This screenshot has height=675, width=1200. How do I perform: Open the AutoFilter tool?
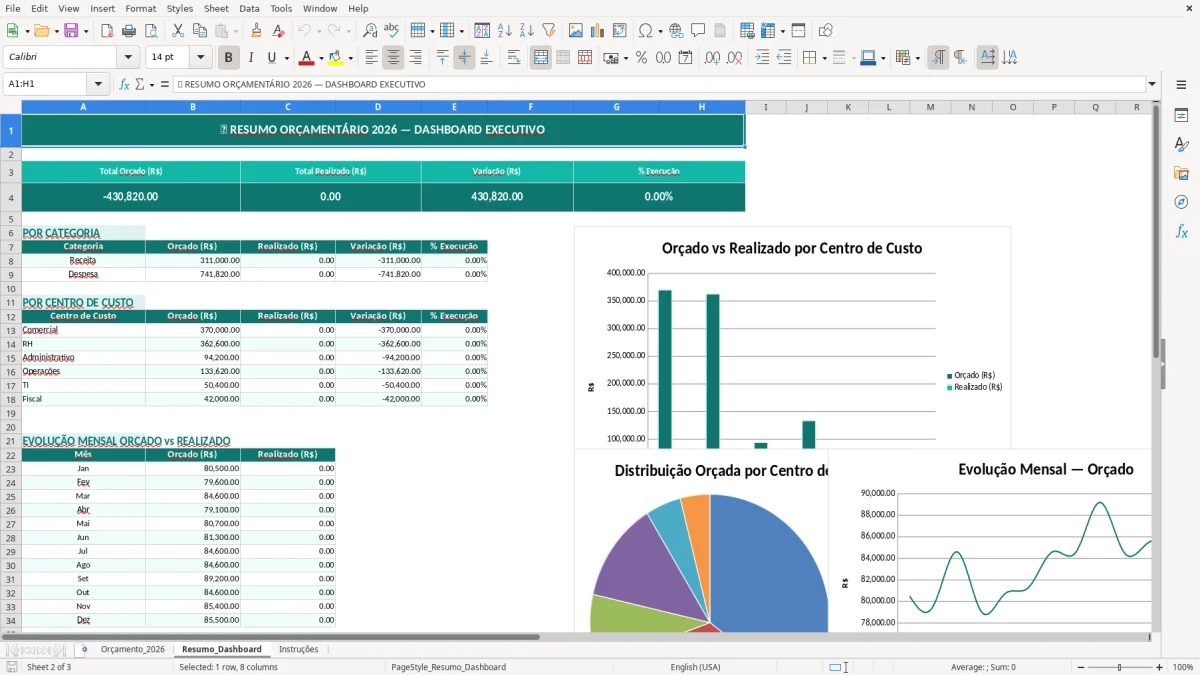pos(548,30)
